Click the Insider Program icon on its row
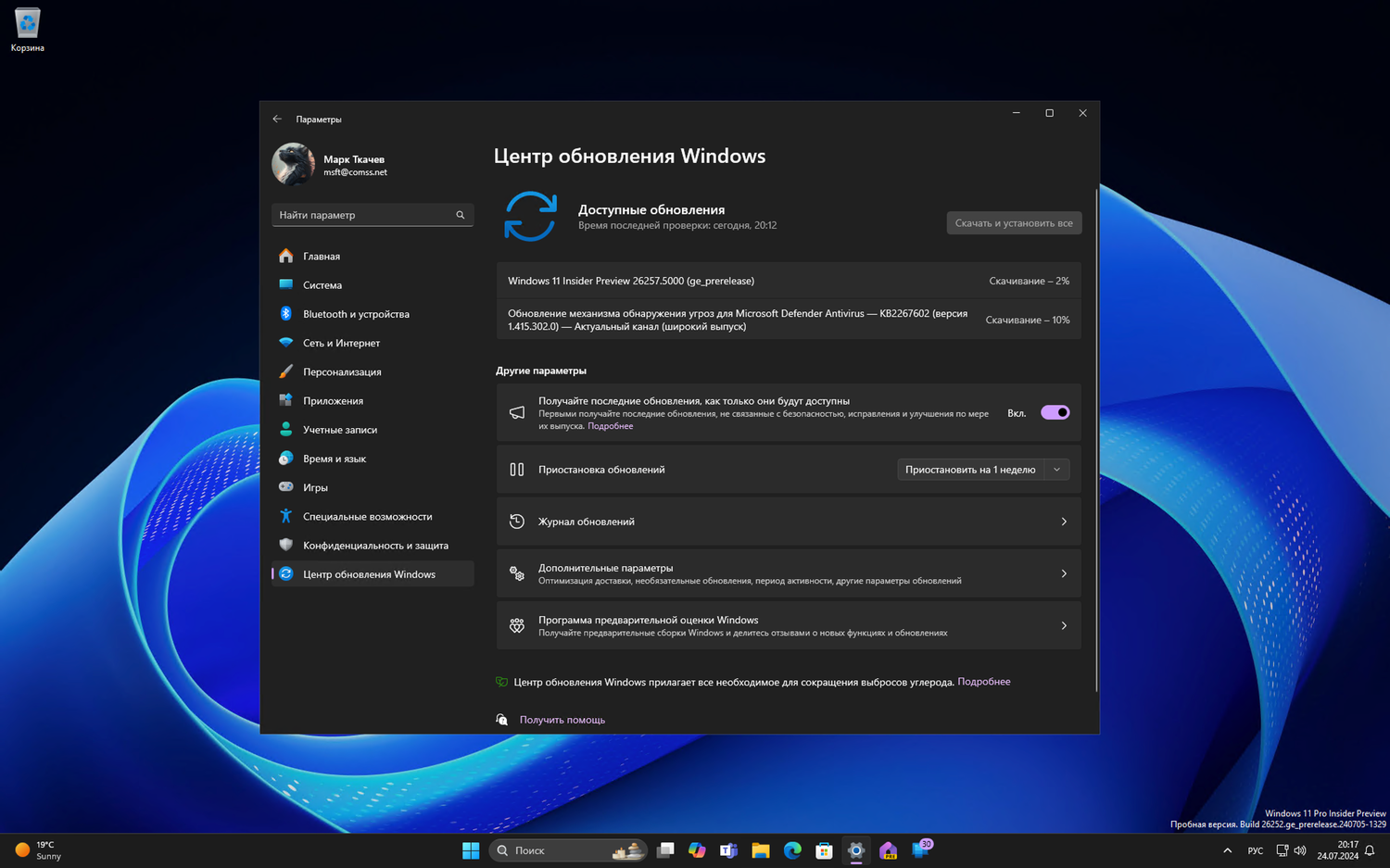1390x868 pixels. (516, 625)
